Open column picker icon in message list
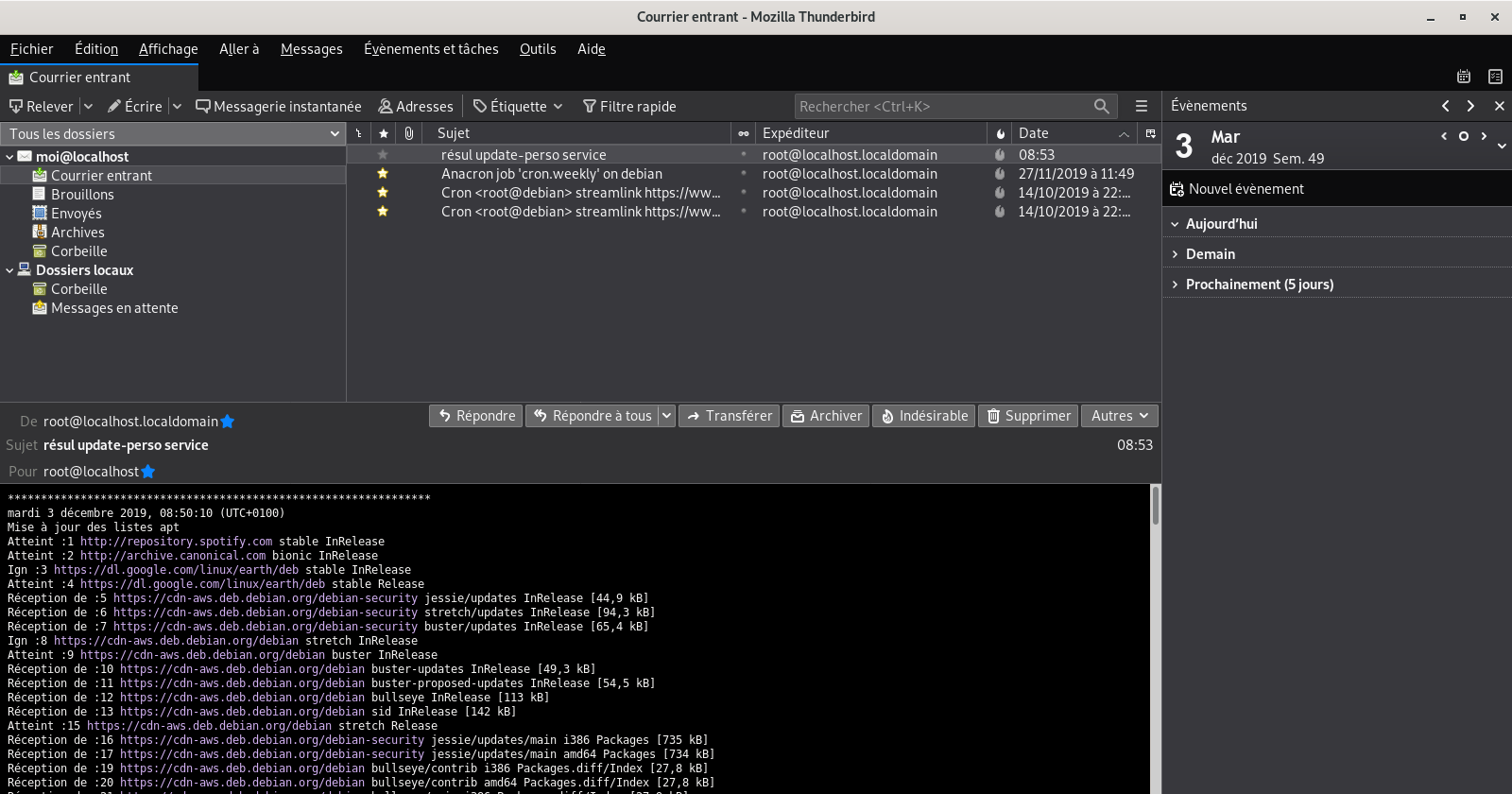1512x794 pixels. pyautogui.click(x=1150, y=133)
